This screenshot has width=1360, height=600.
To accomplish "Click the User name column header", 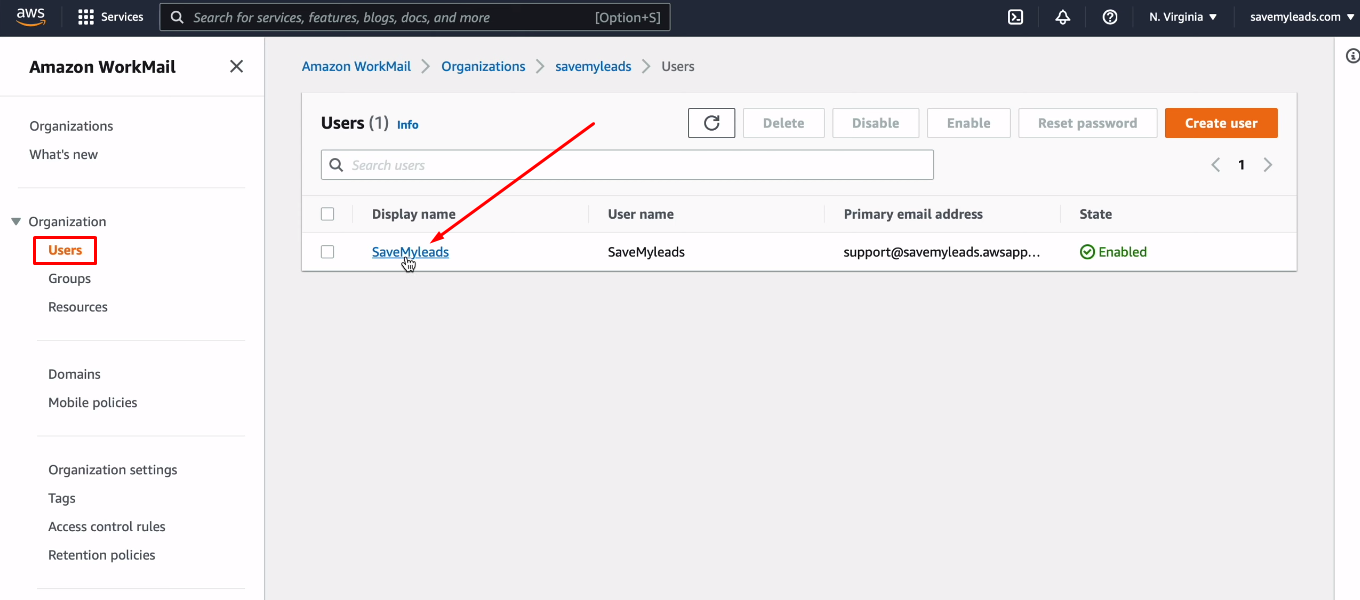I will click(x=641, y=214).
